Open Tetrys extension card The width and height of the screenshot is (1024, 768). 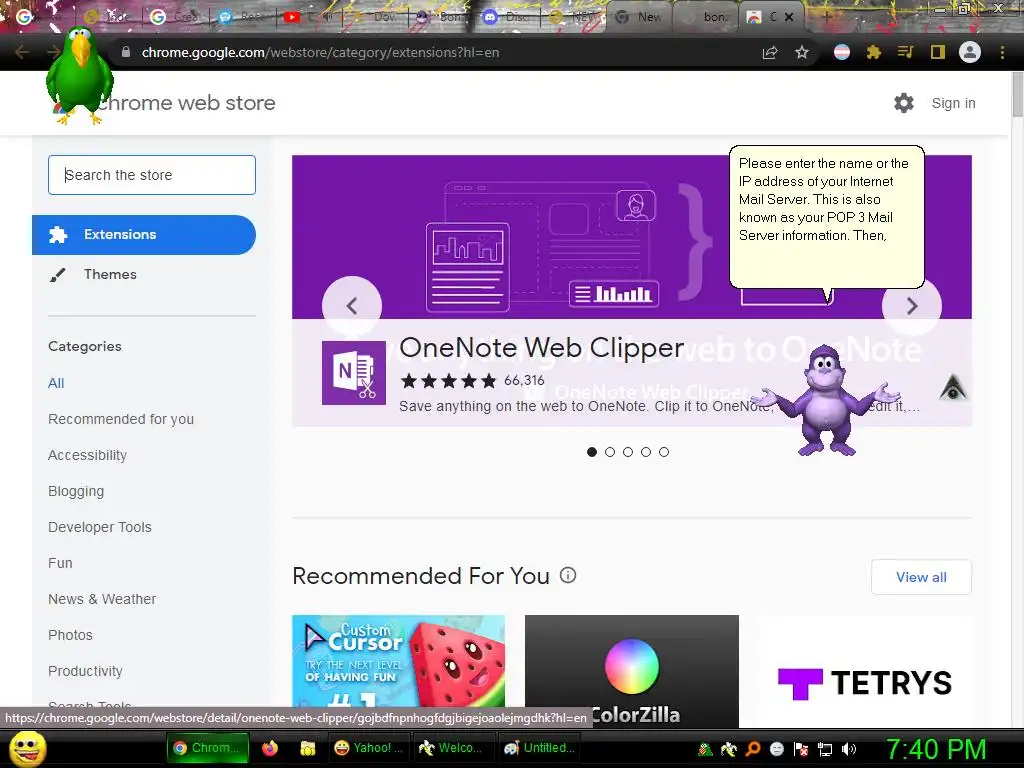865,671
